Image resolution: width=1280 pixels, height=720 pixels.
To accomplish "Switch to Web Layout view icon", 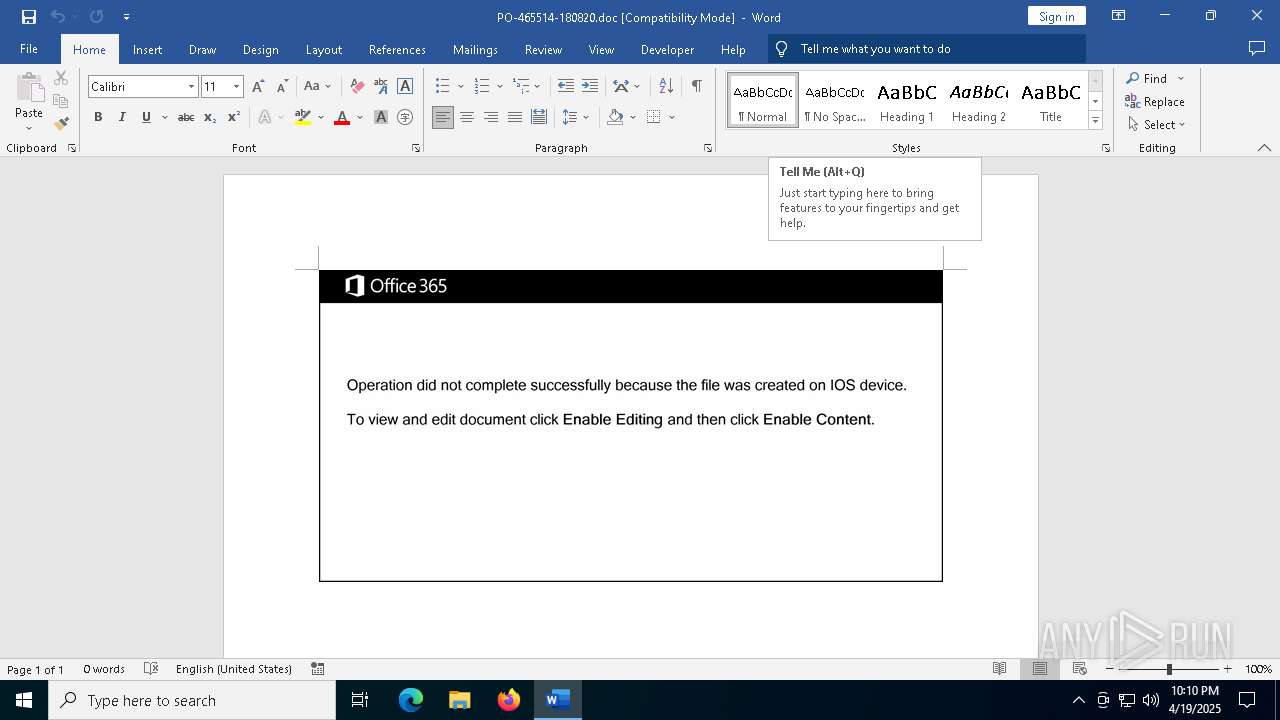I will (x=1080, y=669).
